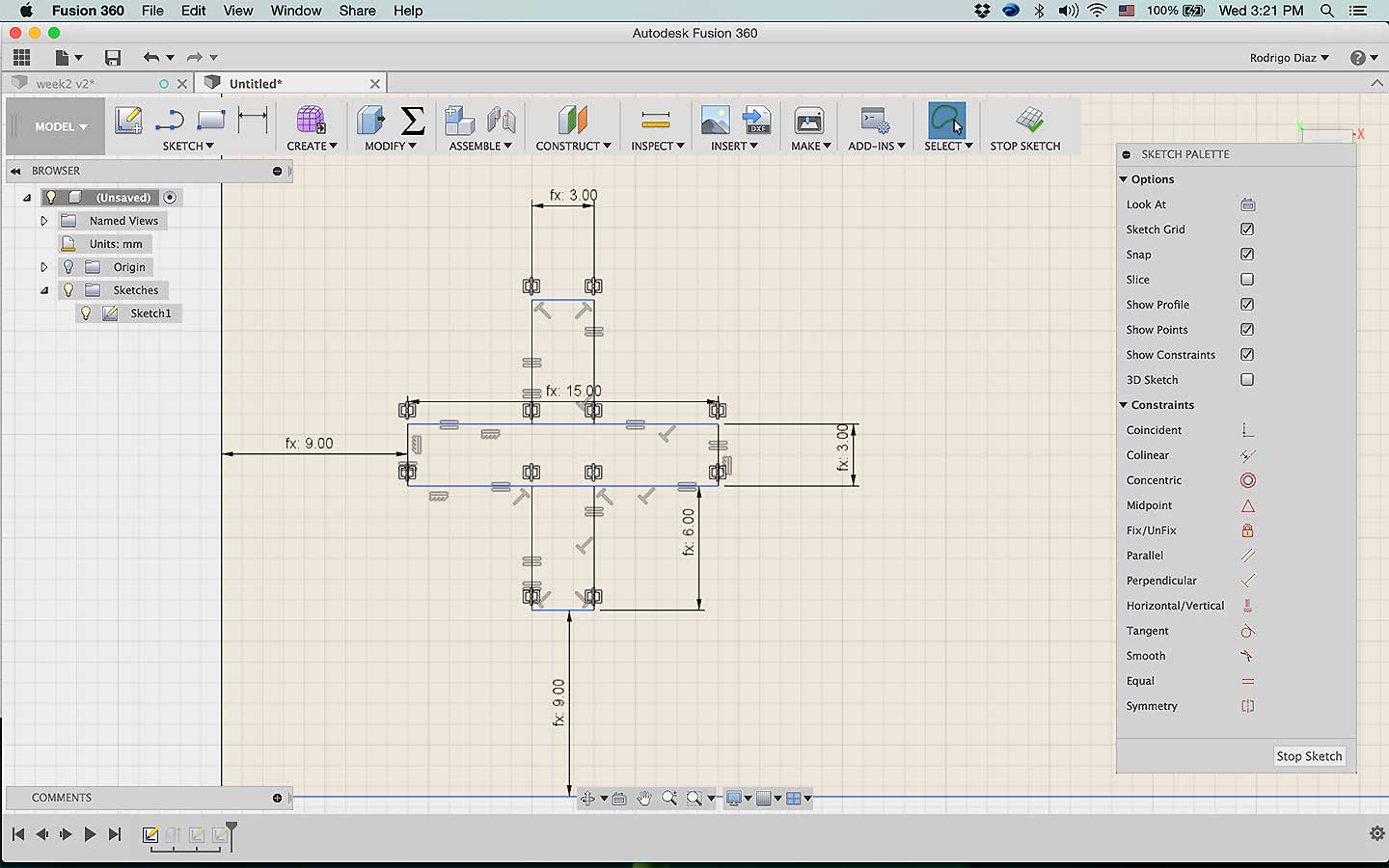Viewport: 1389px width, 868px height.
Task: Open the timeline settings gear
Action: coord(1376,833)
